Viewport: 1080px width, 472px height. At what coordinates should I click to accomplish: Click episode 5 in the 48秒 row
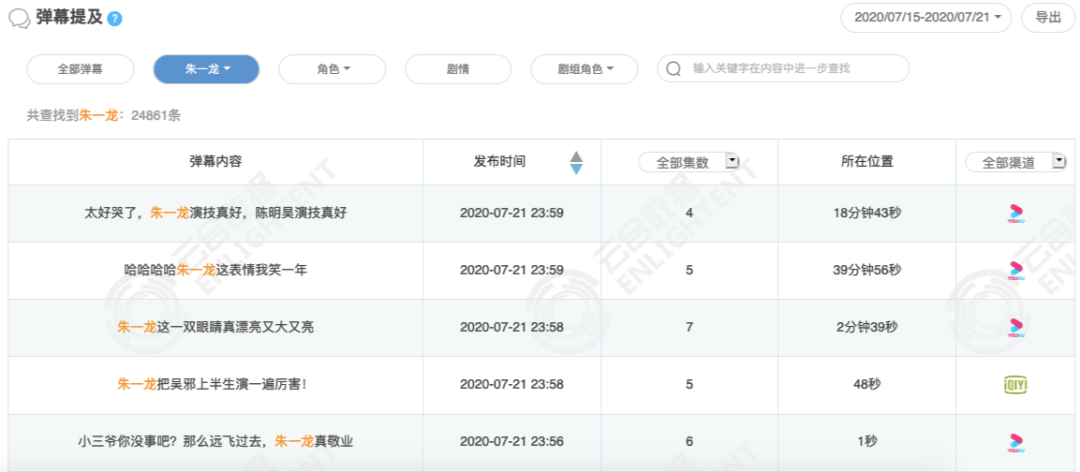point(689,384)
